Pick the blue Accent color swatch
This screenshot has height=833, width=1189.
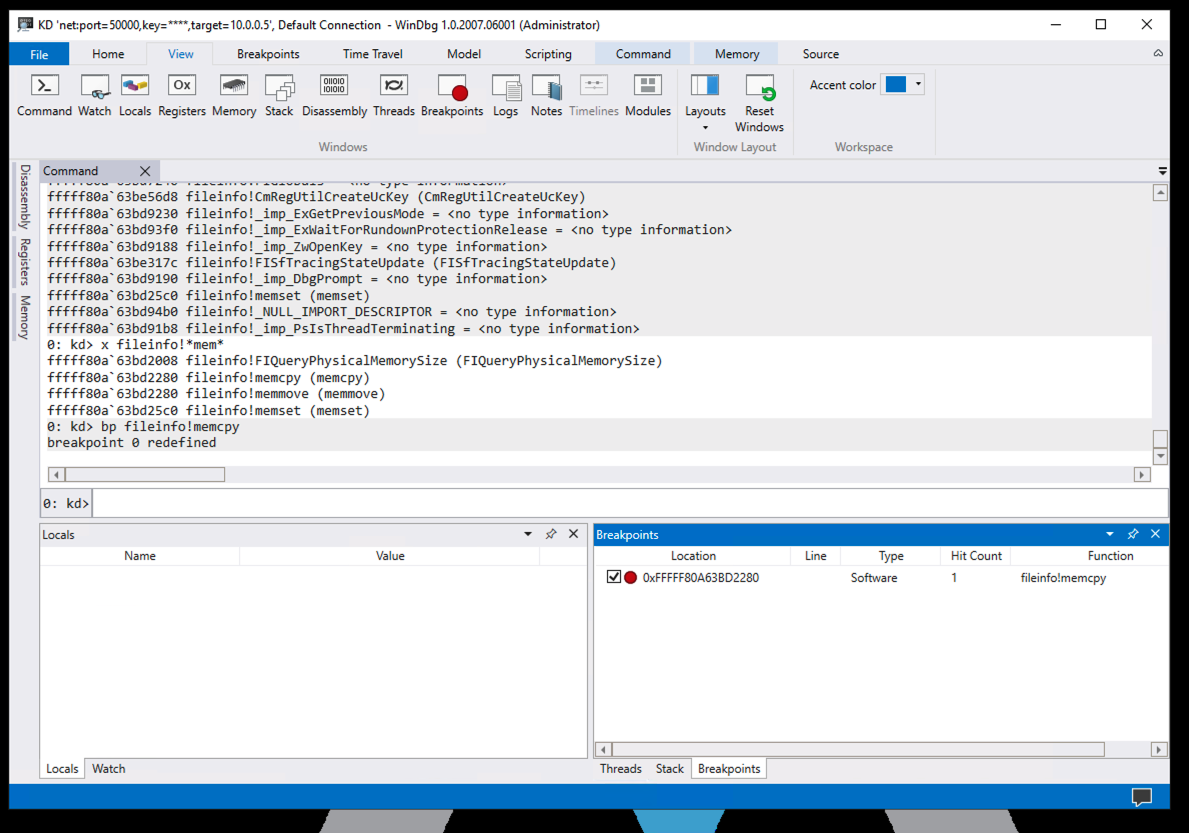click(896, 85)
